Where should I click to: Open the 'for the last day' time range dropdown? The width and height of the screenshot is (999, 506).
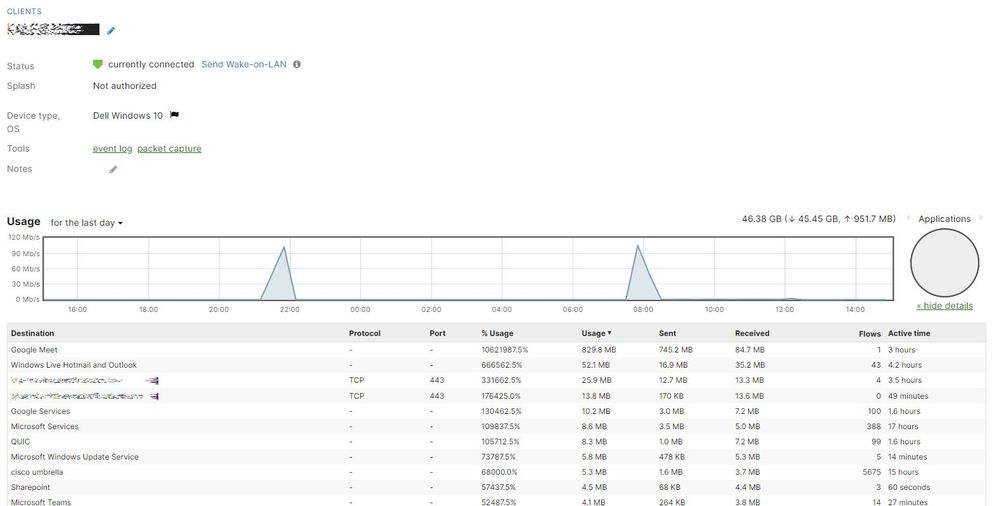coord(86,223)
